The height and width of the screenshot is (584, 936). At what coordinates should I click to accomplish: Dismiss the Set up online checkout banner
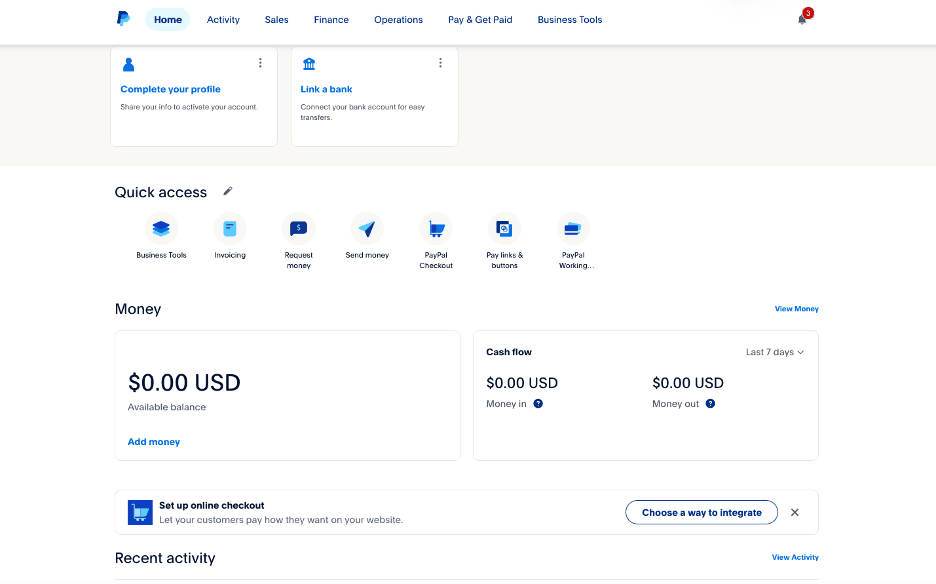[794, 512]
